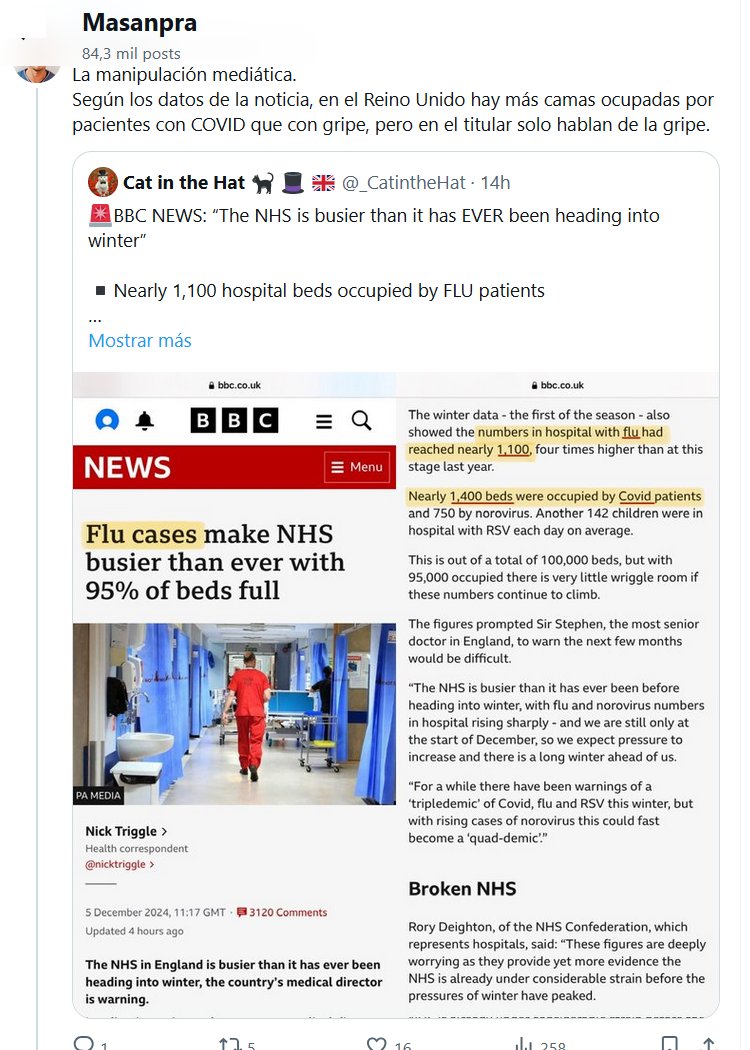This screenshot has width=750, height=1050.
Task: Open the hospital corridor photo
Action: (x=234, y=714)
